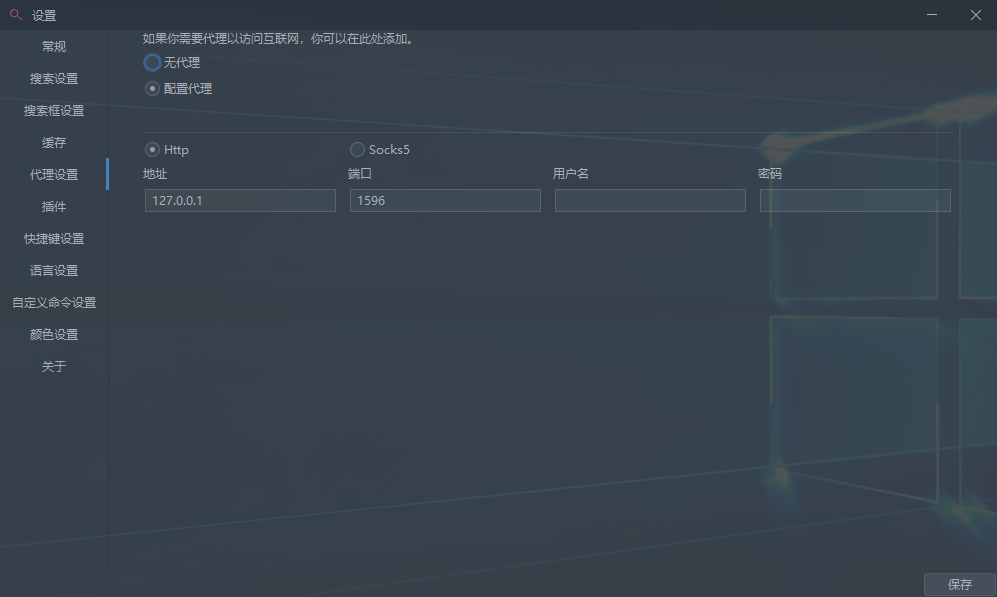The height and width of the screenshot is (597, 997).
Task: Click the 保存 button
Action: pyautogui.click(x=959, y=584)
